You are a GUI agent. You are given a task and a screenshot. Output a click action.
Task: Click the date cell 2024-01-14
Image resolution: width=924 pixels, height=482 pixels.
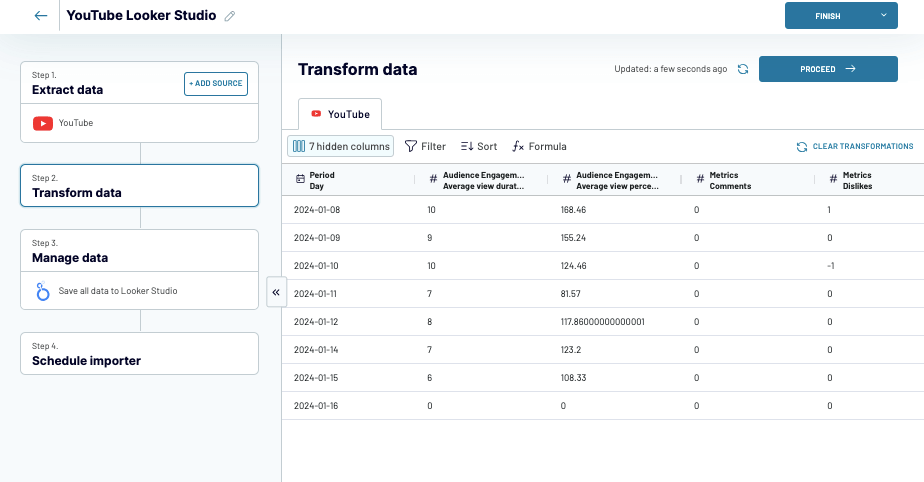click(316, 350)
